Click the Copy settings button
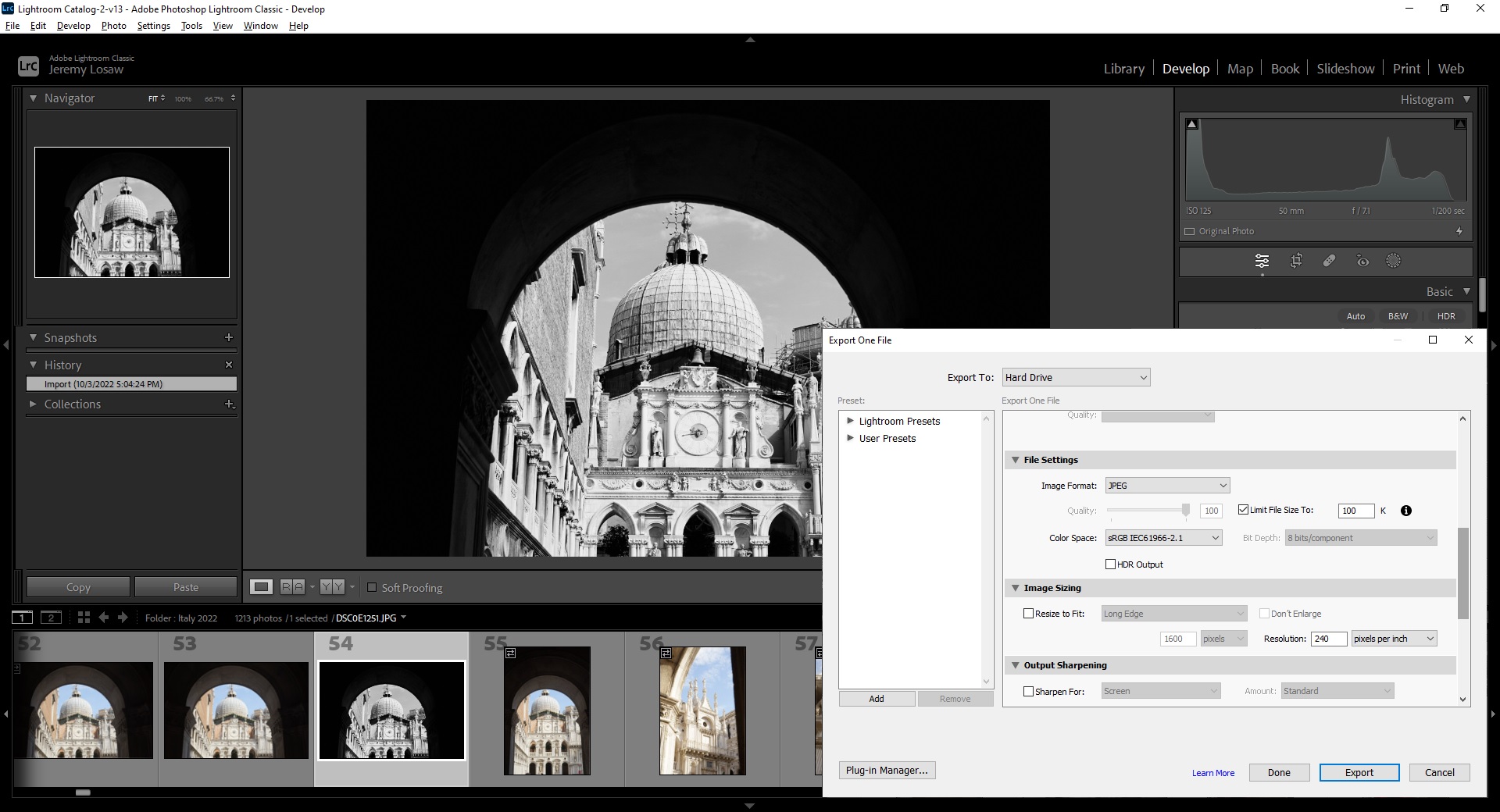The height and width of the screenshot is (812, 1500). coord(78,587)
